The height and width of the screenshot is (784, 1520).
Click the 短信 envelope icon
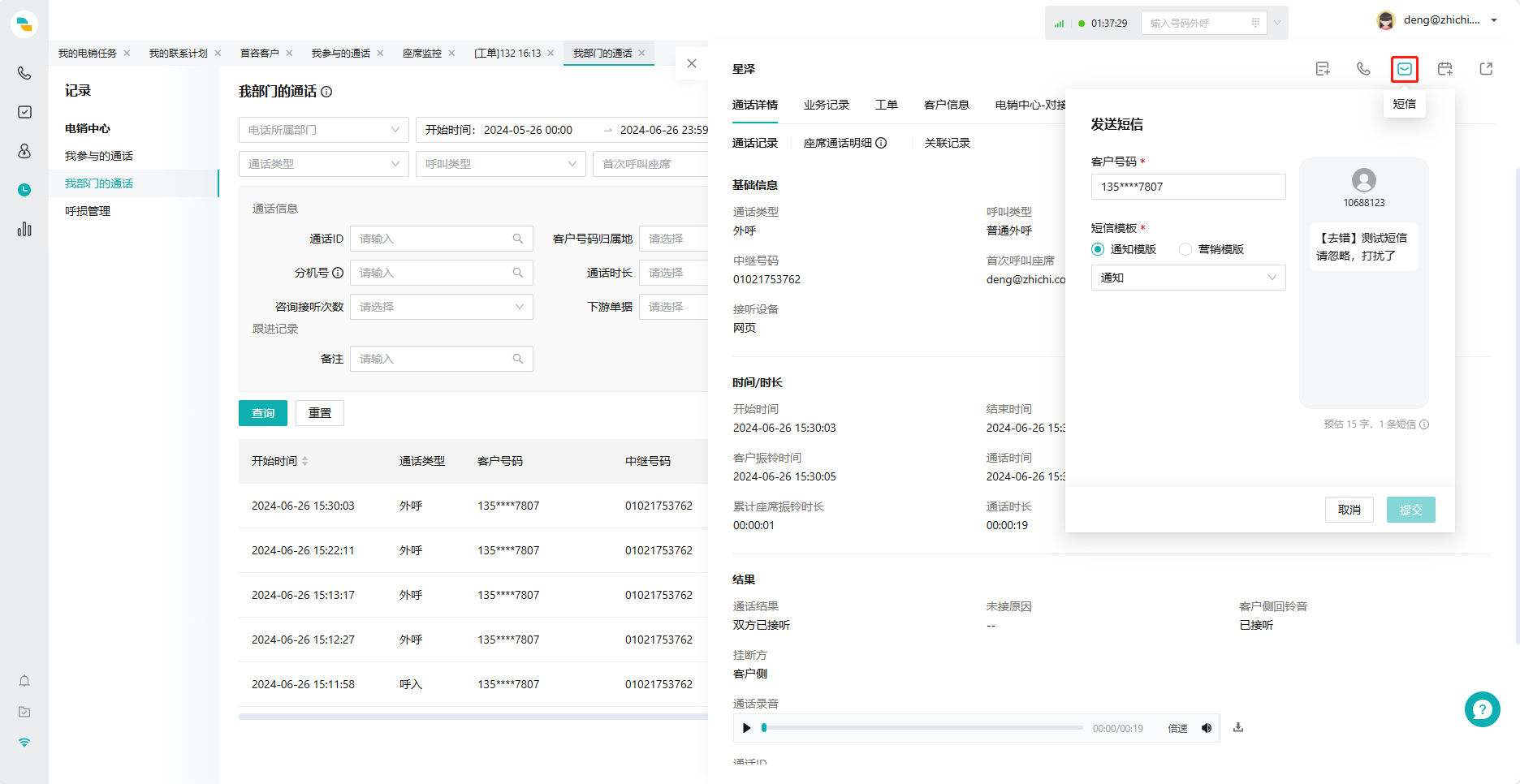click(1405, 69)
